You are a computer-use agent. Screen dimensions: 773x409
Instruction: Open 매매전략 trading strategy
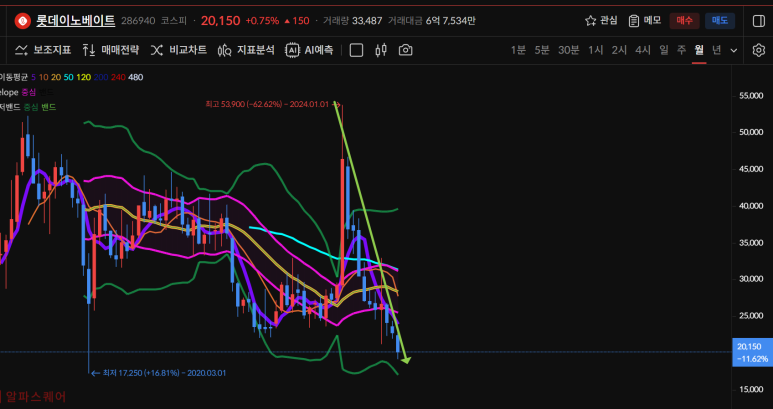pyautogui.click(x=110, y=50)
